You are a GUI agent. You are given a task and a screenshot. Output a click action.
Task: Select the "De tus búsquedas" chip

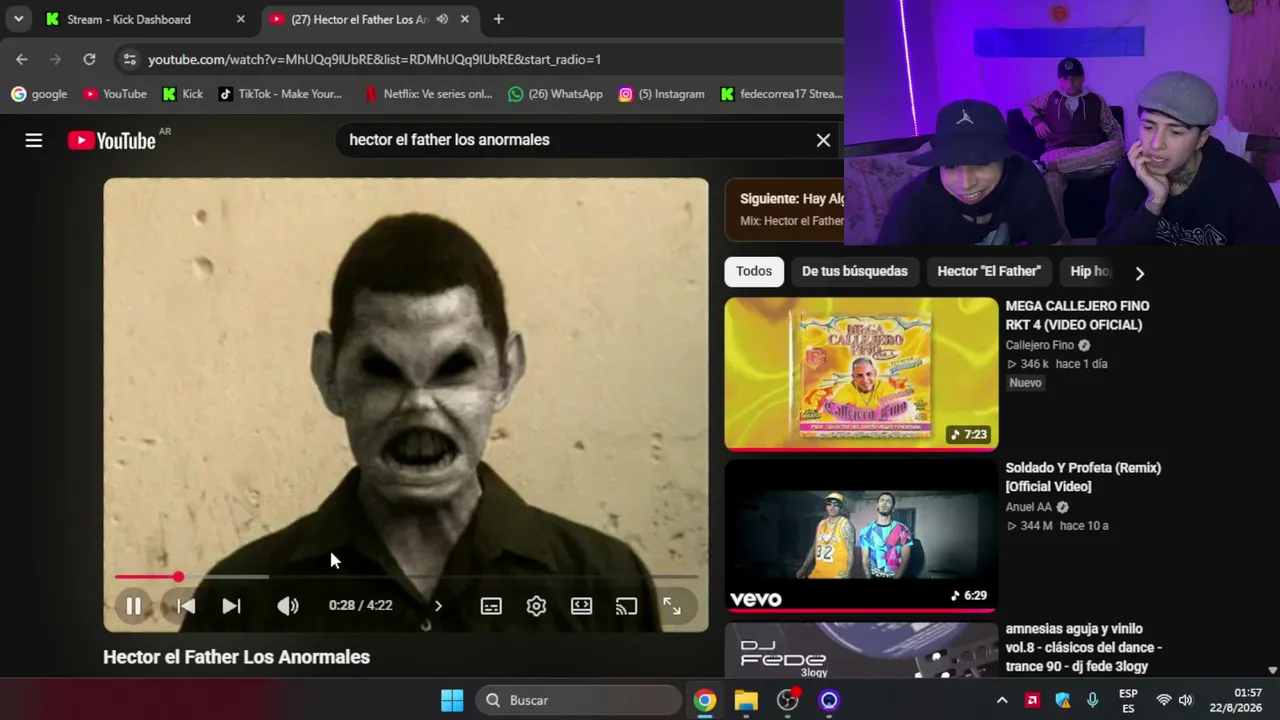tap(855, 271)
